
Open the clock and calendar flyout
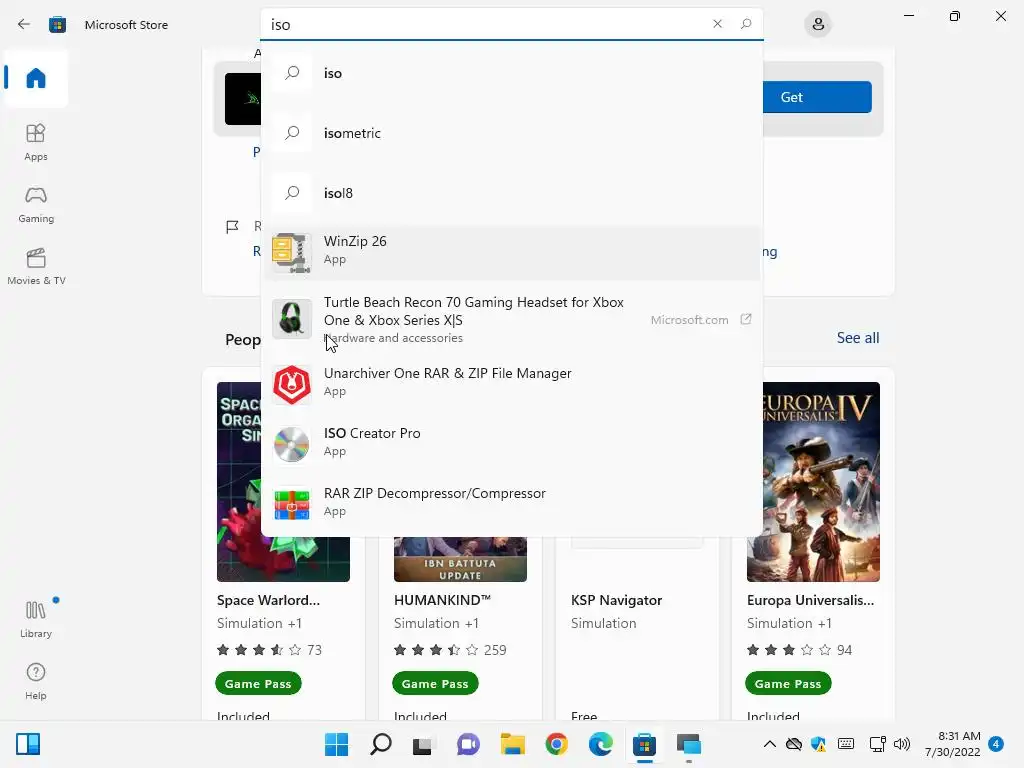tap(952, 744)
